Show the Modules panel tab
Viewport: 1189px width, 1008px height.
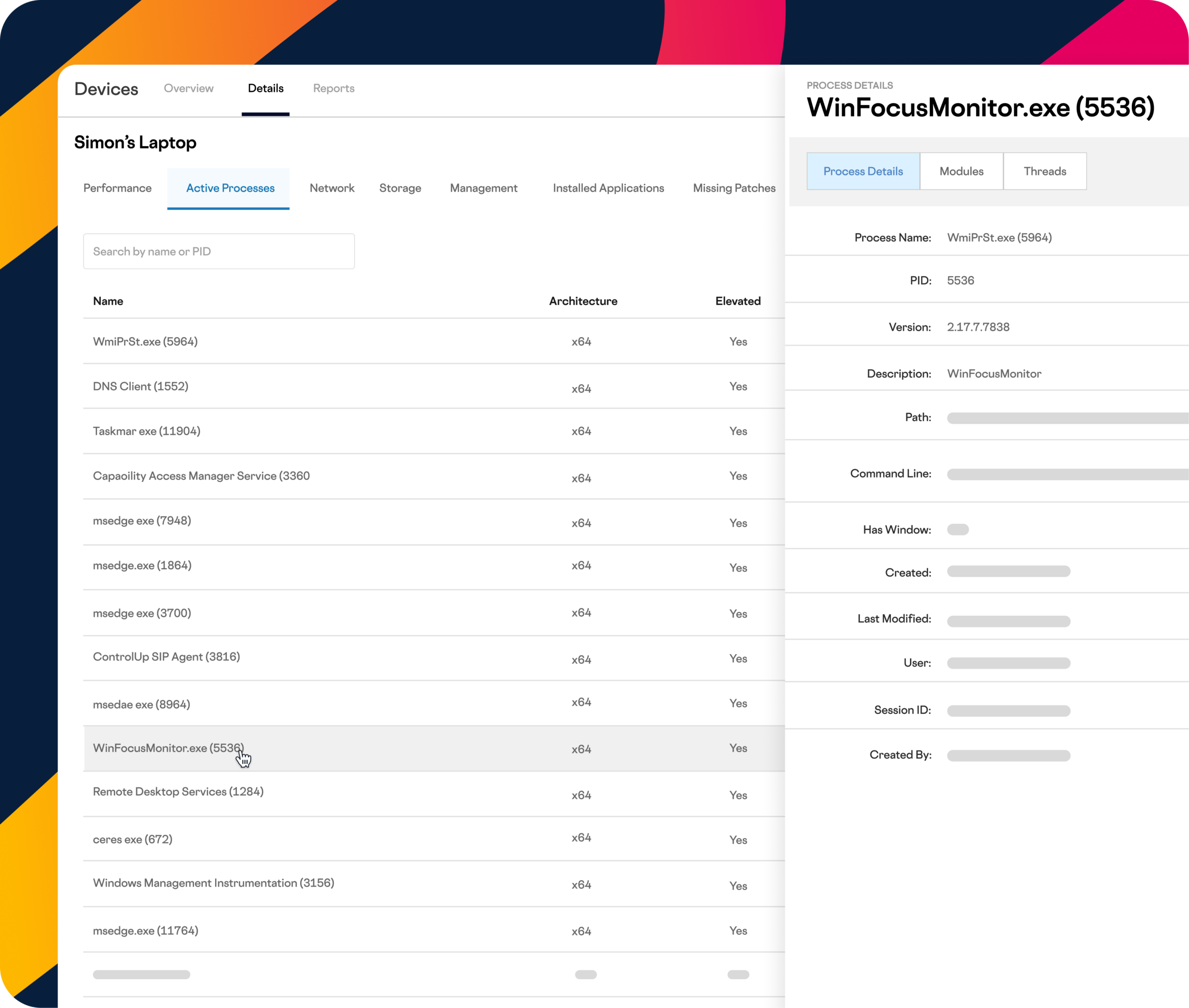point(961,171)
